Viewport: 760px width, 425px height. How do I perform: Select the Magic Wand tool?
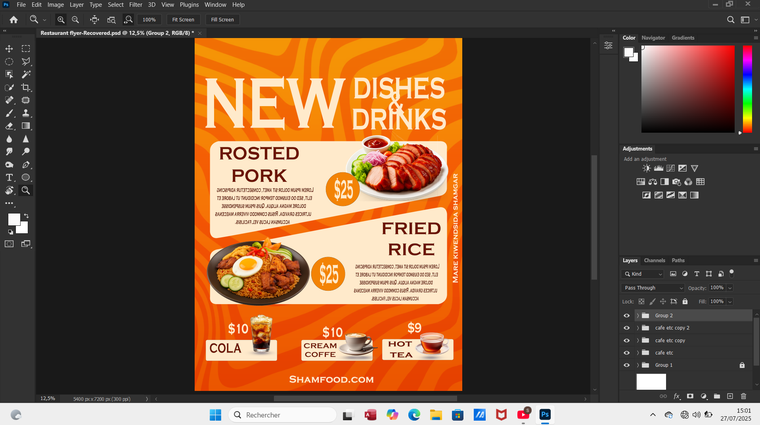pos(26,74)
